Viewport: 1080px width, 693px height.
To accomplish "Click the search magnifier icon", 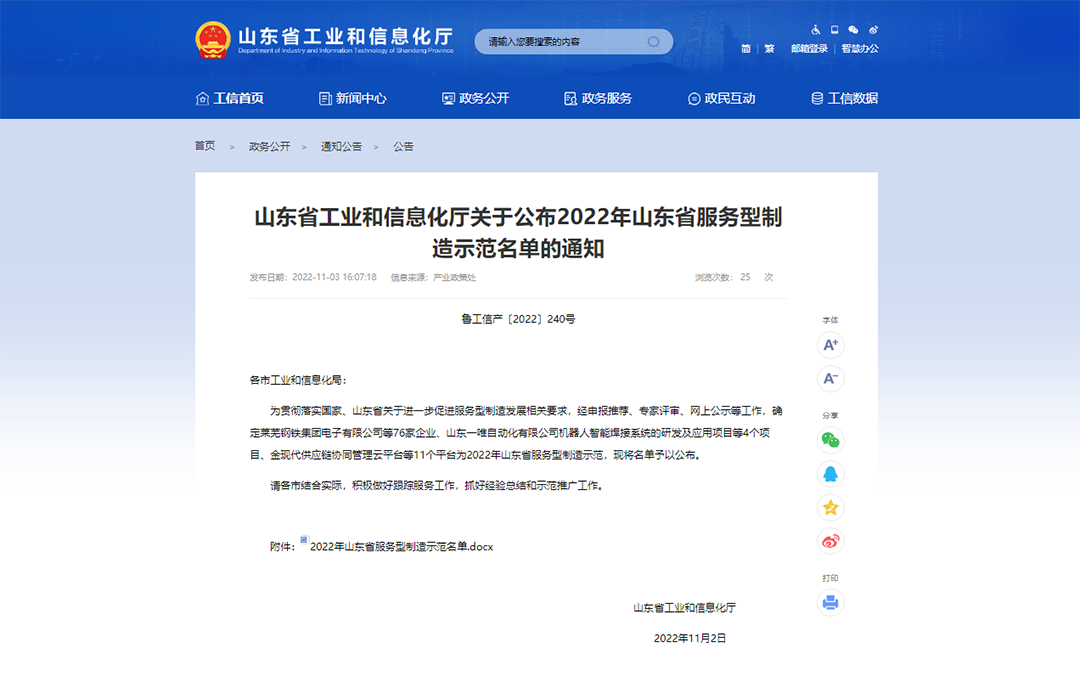I will (654, 42).
